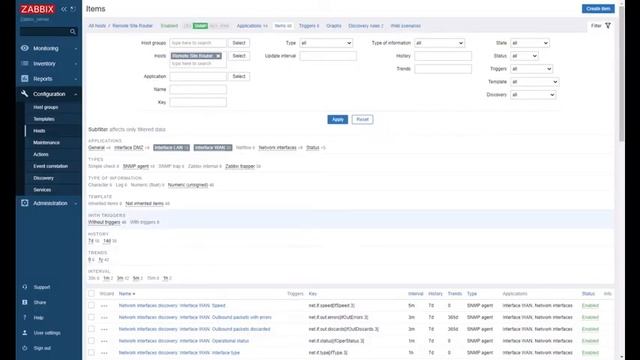Click the Interface LAN subfilter tag
The width and height of the screenshot is (640, 360).
click(171, 147)
